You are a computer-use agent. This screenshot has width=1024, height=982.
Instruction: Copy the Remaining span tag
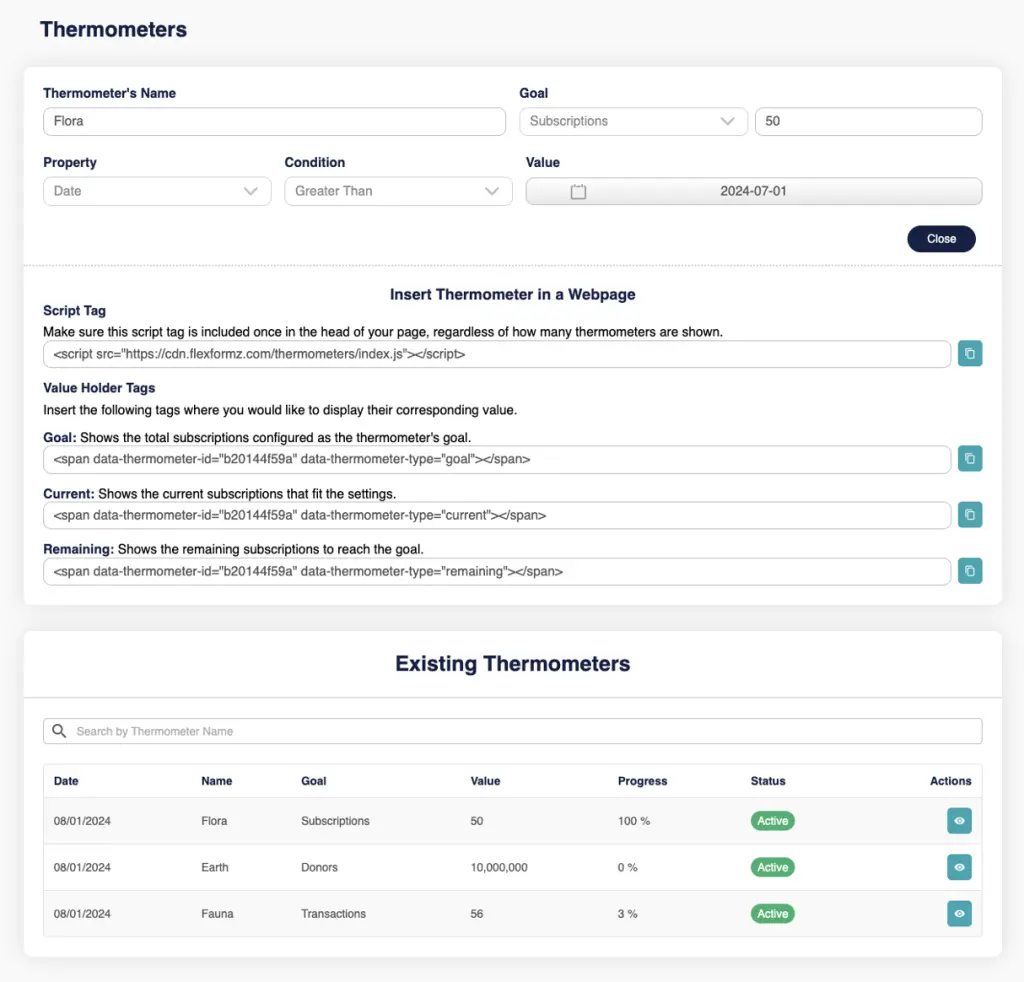(970, 571)
